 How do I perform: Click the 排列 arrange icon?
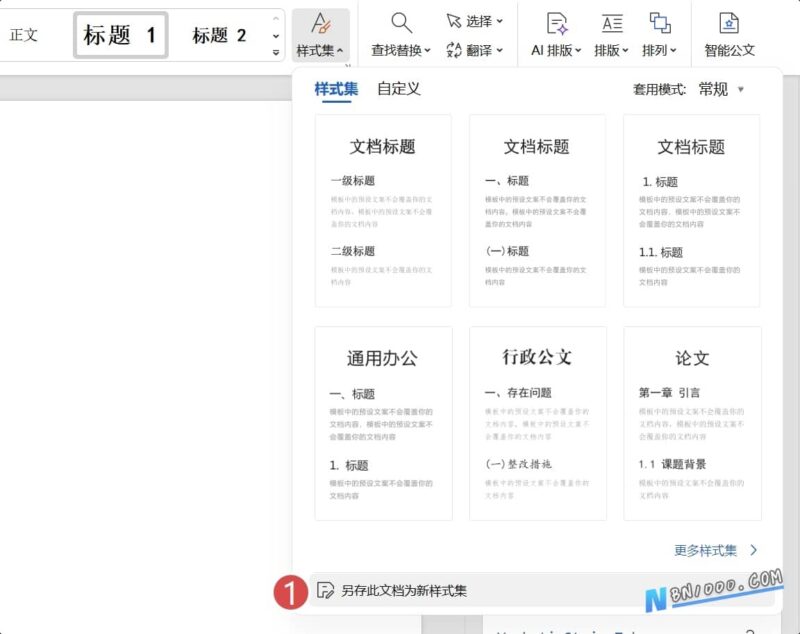coord(660,23)
